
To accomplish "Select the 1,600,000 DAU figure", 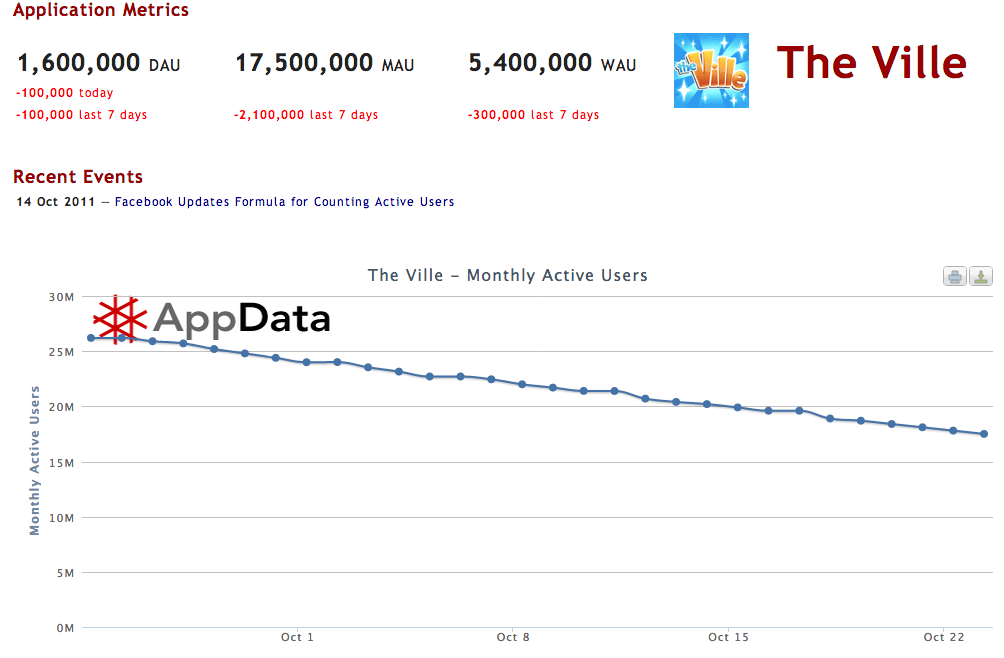I will click(x=79, y=64).
